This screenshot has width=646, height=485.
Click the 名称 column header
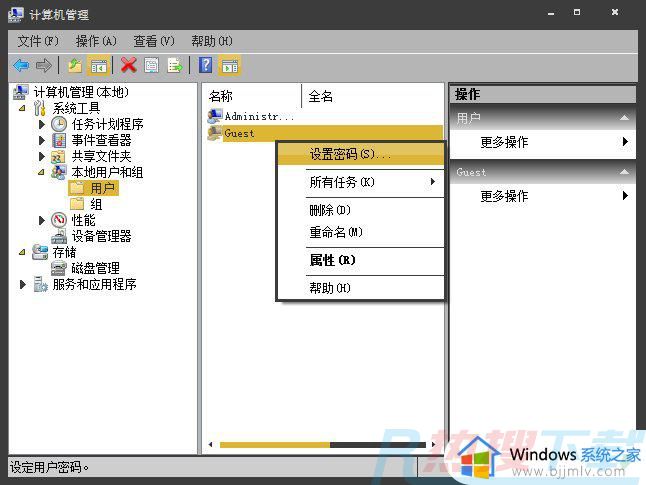coord(252,96)
